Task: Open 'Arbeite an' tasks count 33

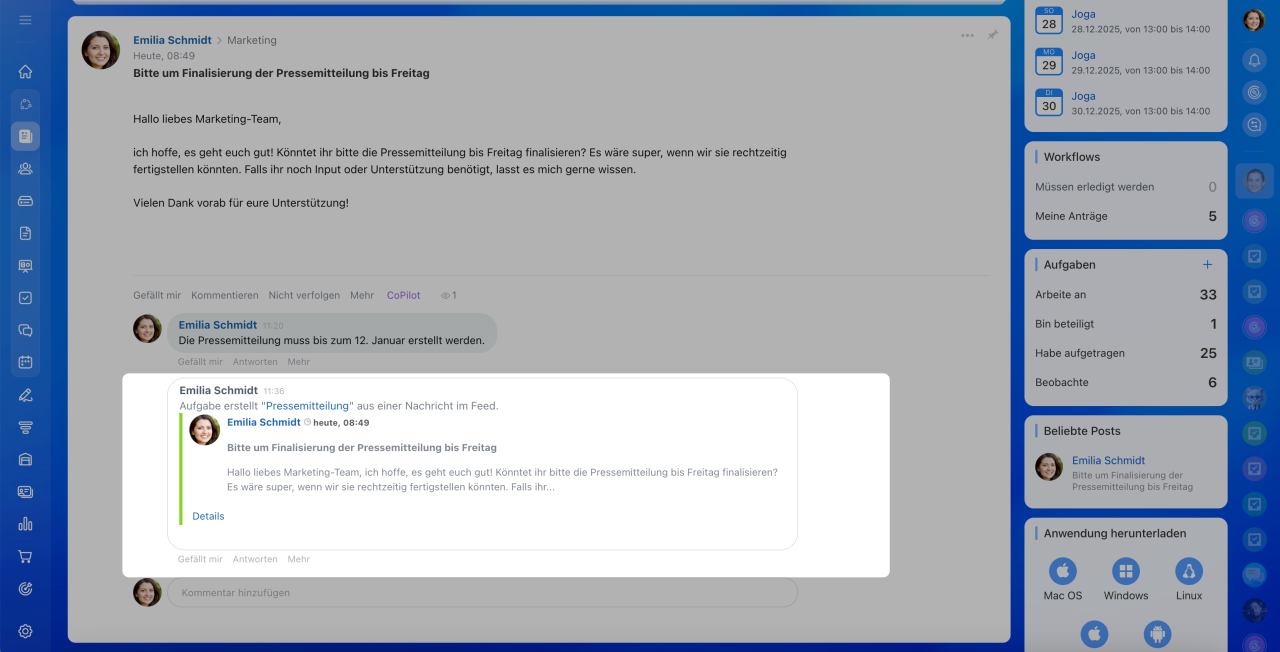Action: [1126, 295]
